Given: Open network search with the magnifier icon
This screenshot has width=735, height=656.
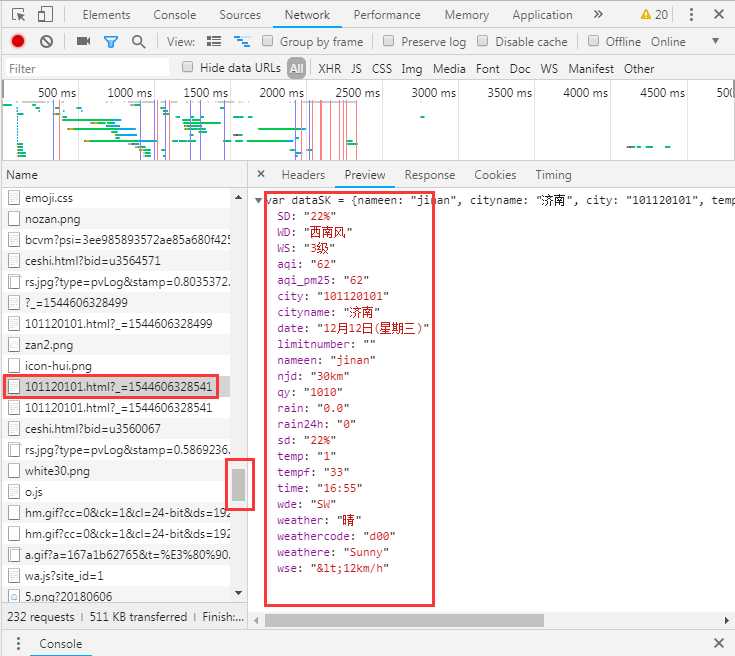Looking at the screenshot, I should point(138,42).
